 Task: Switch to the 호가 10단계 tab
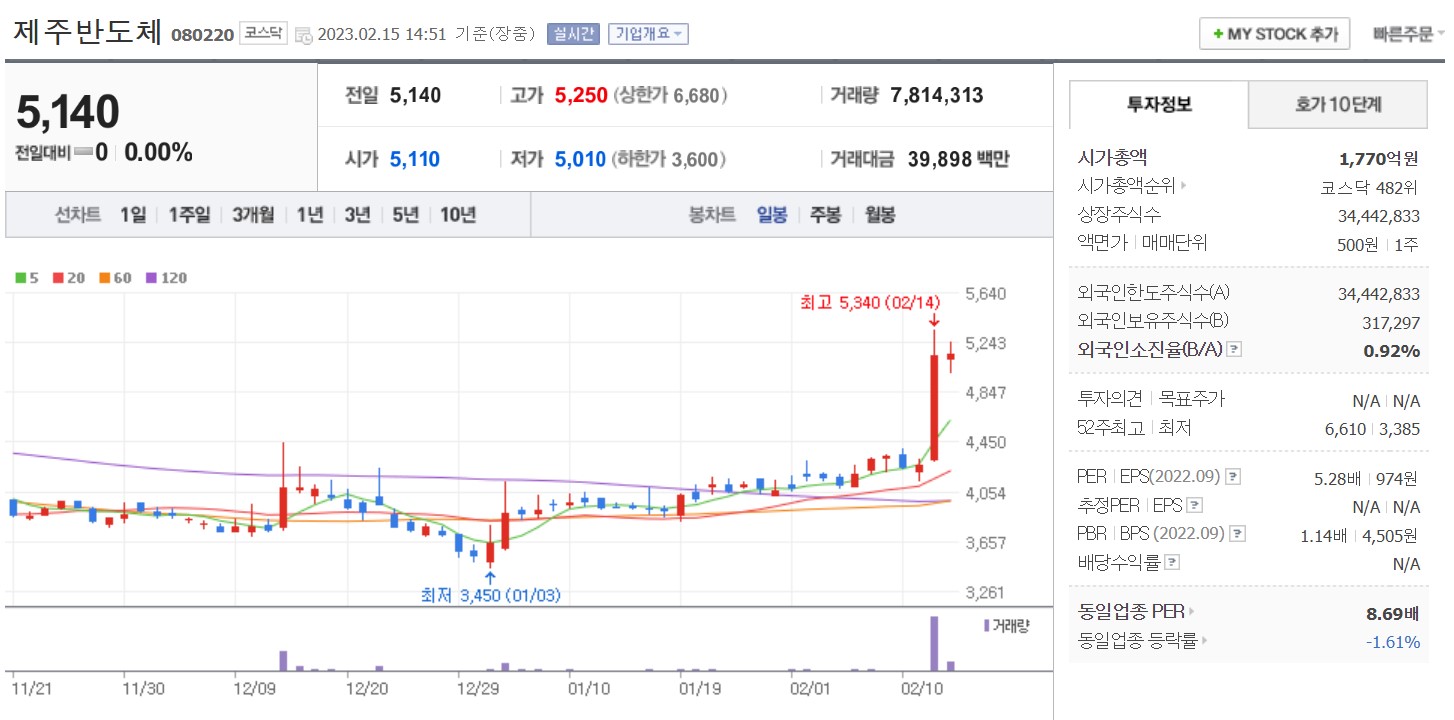coord(1336,104)
